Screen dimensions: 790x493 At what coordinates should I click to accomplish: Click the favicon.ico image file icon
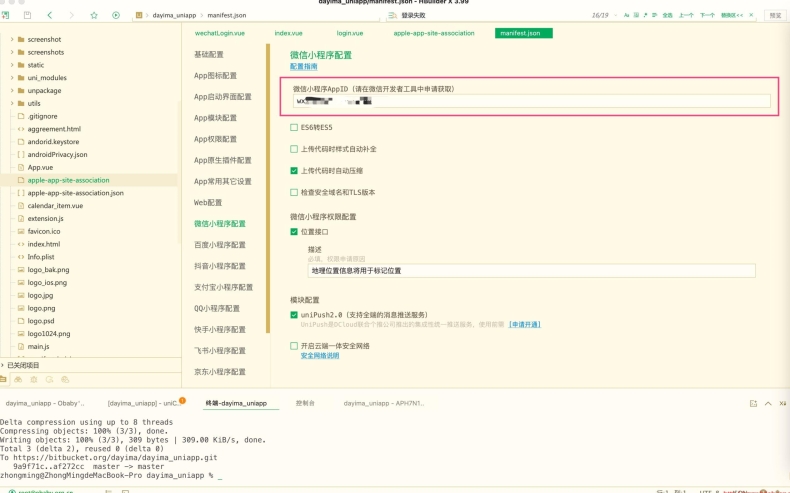(x=20, y=231)
